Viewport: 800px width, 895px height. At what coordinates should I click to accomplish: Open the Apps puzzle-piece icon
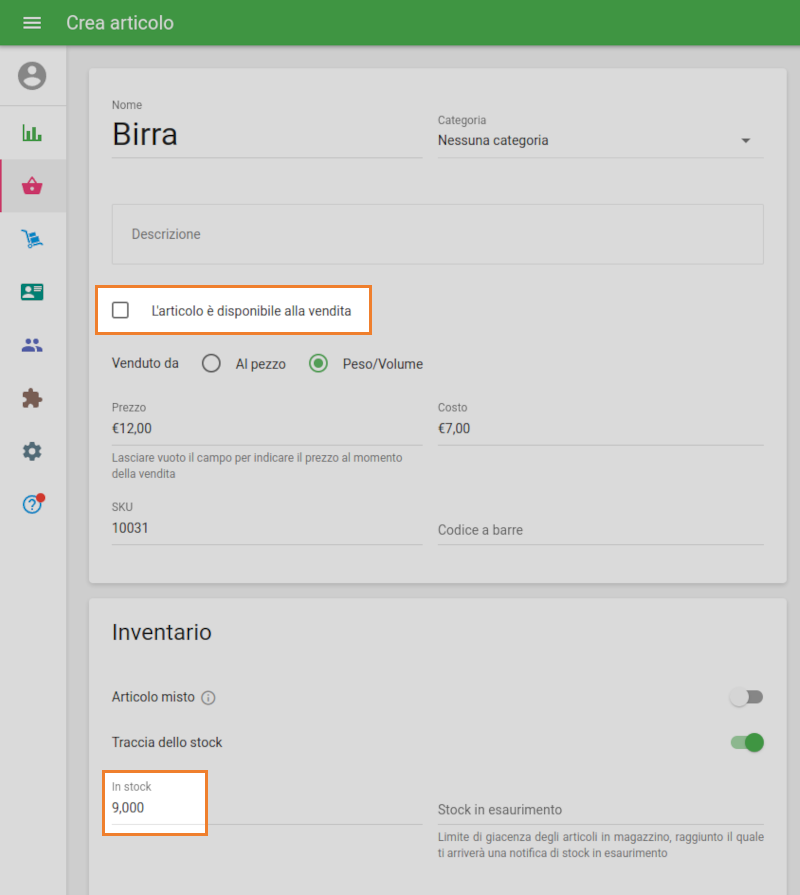click(x=32, y=398)
